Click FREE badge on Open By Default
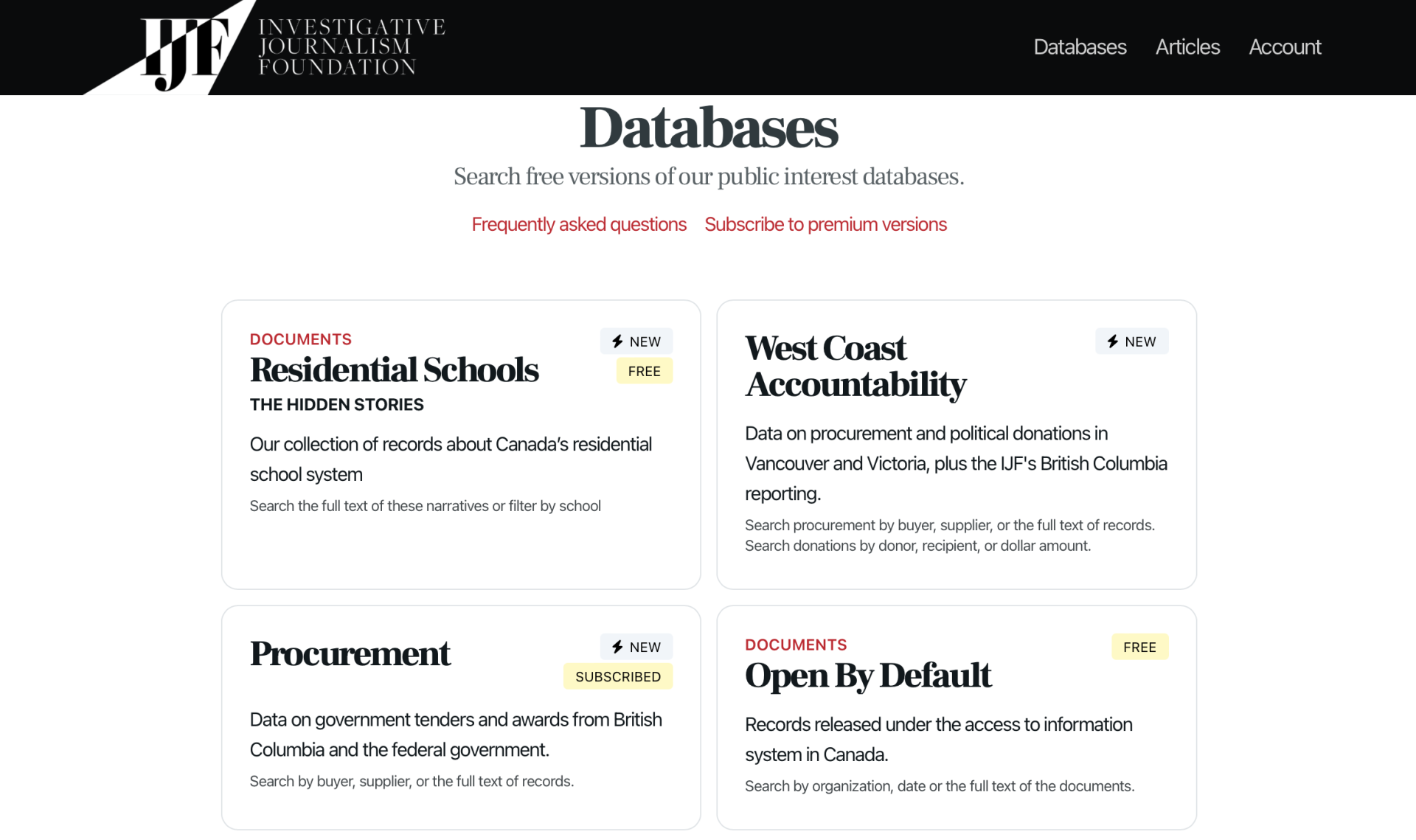 point(1139,647)
